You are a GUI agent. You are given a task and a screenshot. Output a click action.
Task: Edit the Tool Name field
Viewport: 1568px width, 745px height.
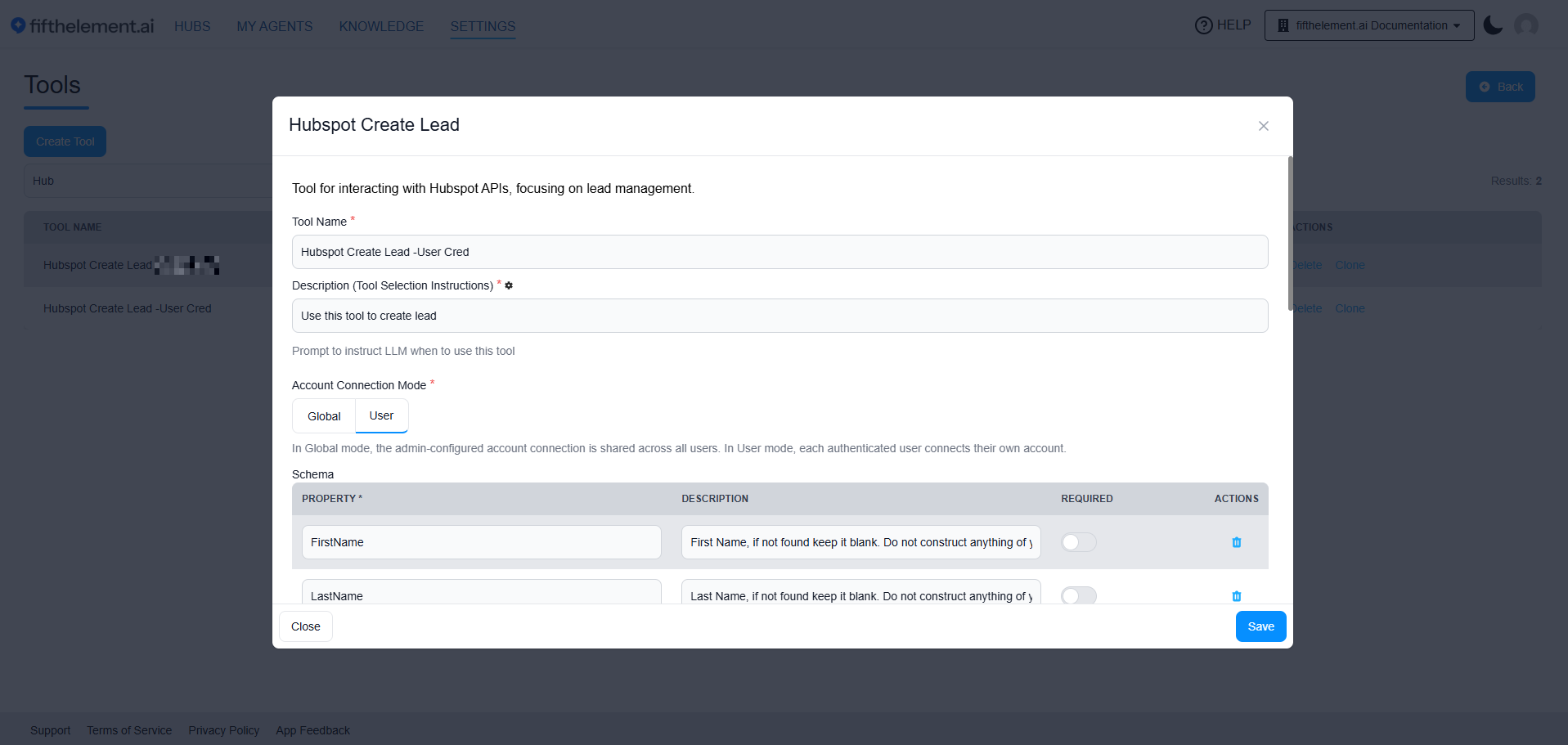click(x=780, y=252)
